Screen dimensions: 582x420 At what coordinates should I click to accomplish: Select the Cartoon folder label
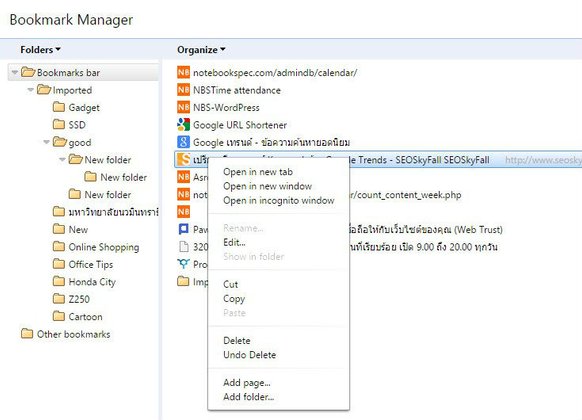[85, 316]
